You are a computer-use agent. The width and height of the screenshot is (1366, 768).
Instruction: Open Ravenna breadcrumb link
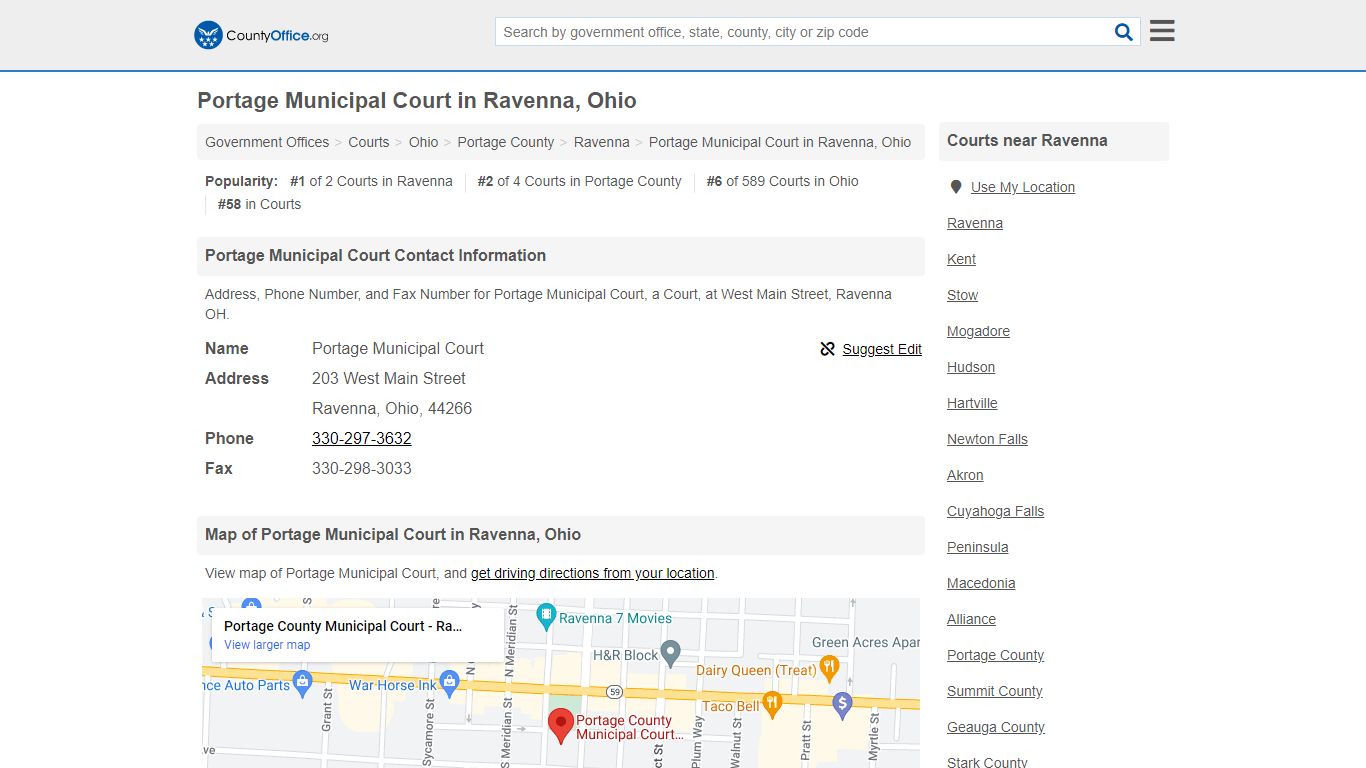[602, 142]
